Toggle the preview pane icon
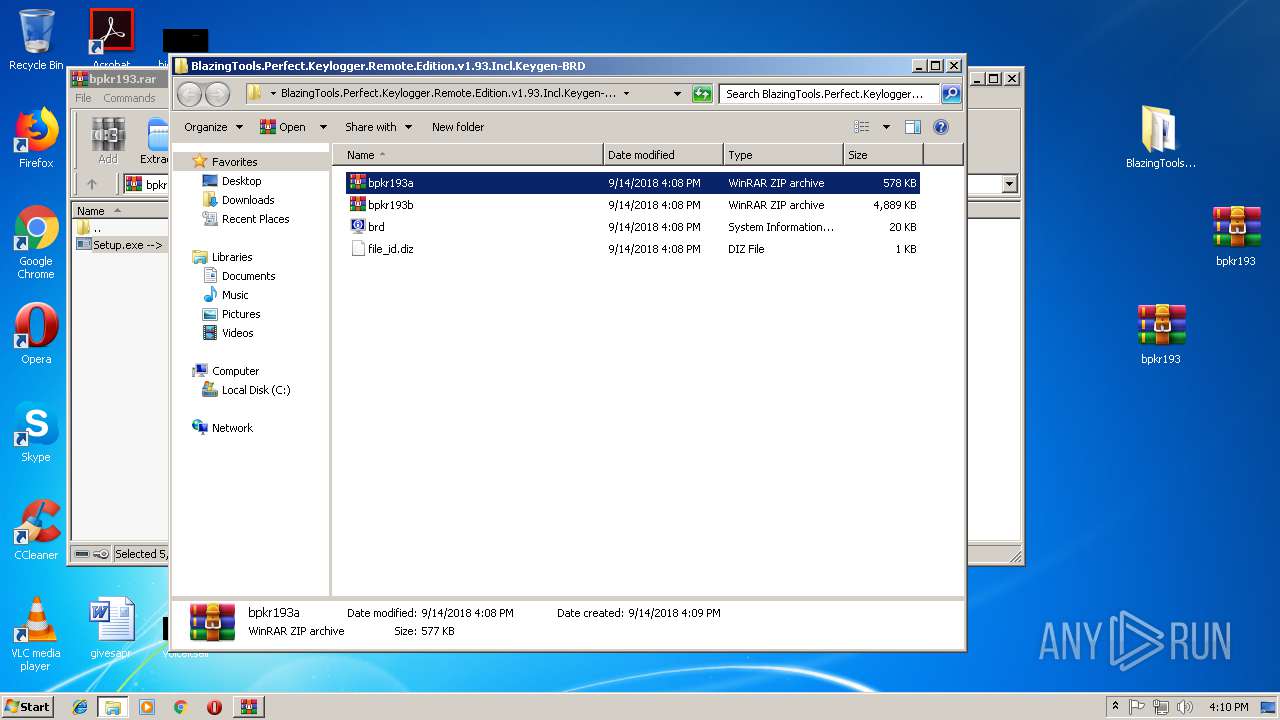This screenshot has height=720, width=1280. [x=912, y=127]
